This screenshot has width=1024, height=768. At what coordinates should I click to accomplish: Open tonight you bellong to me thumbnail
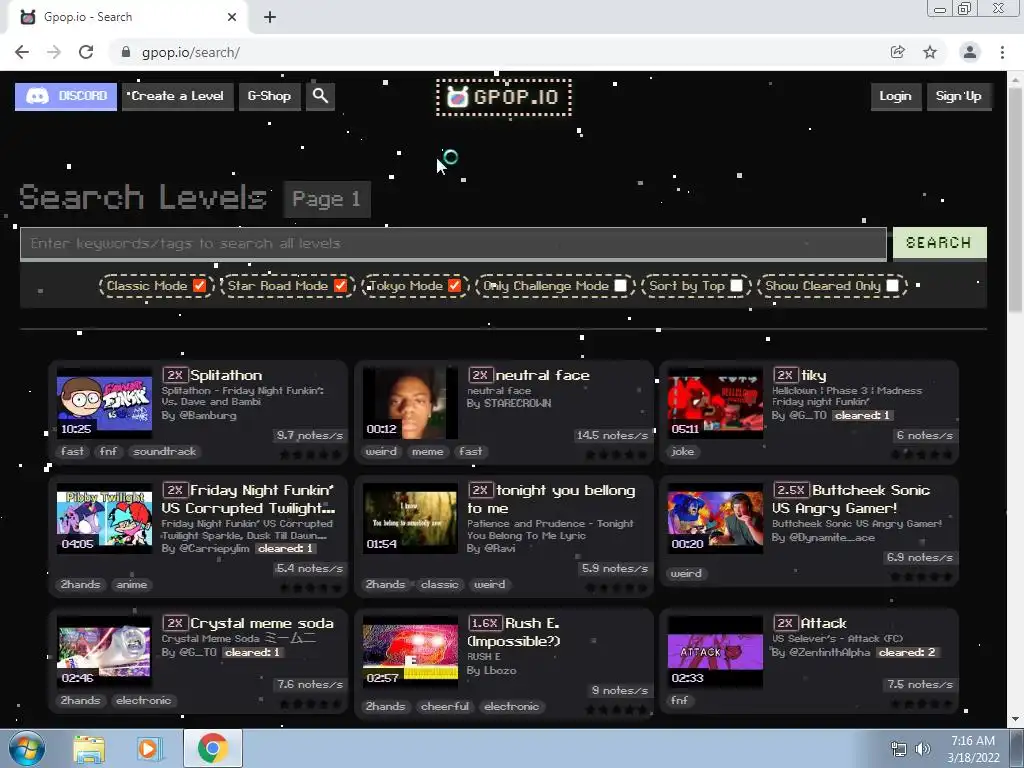(410, 519)
